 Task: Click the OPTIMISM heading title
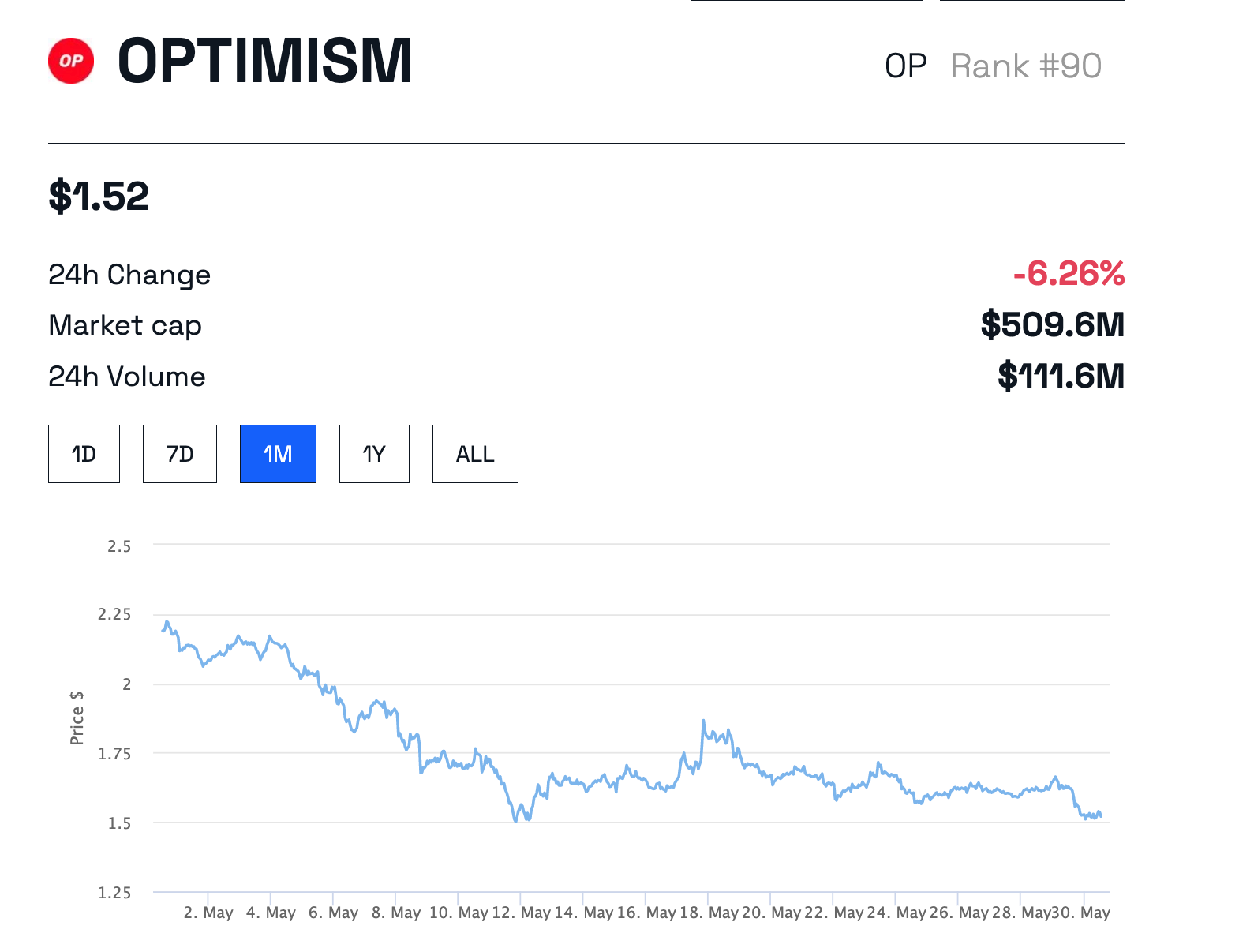click(264, 62)
